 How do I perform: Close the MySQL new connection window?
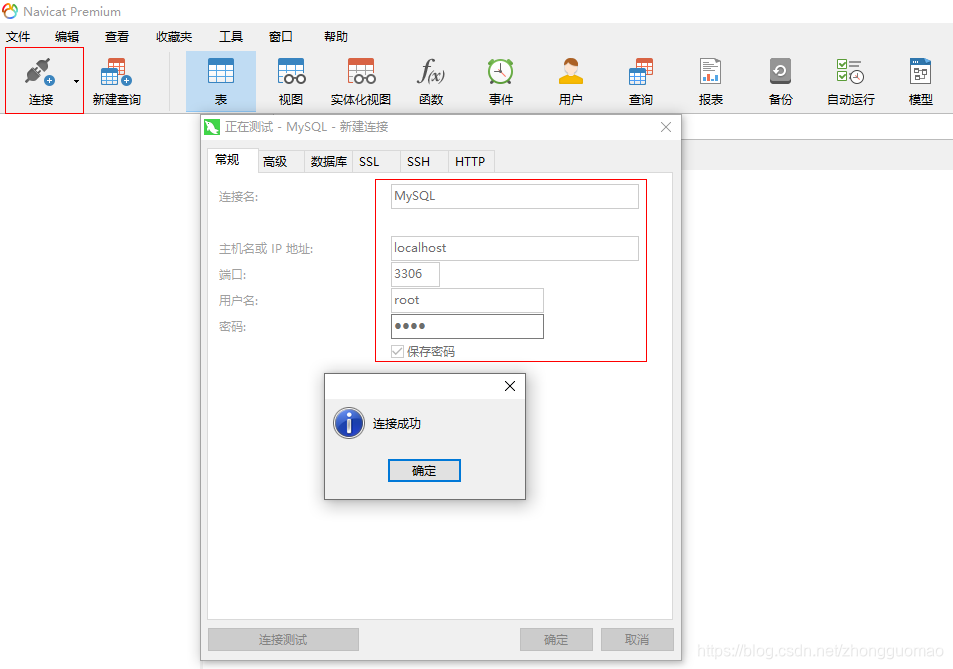666,127
